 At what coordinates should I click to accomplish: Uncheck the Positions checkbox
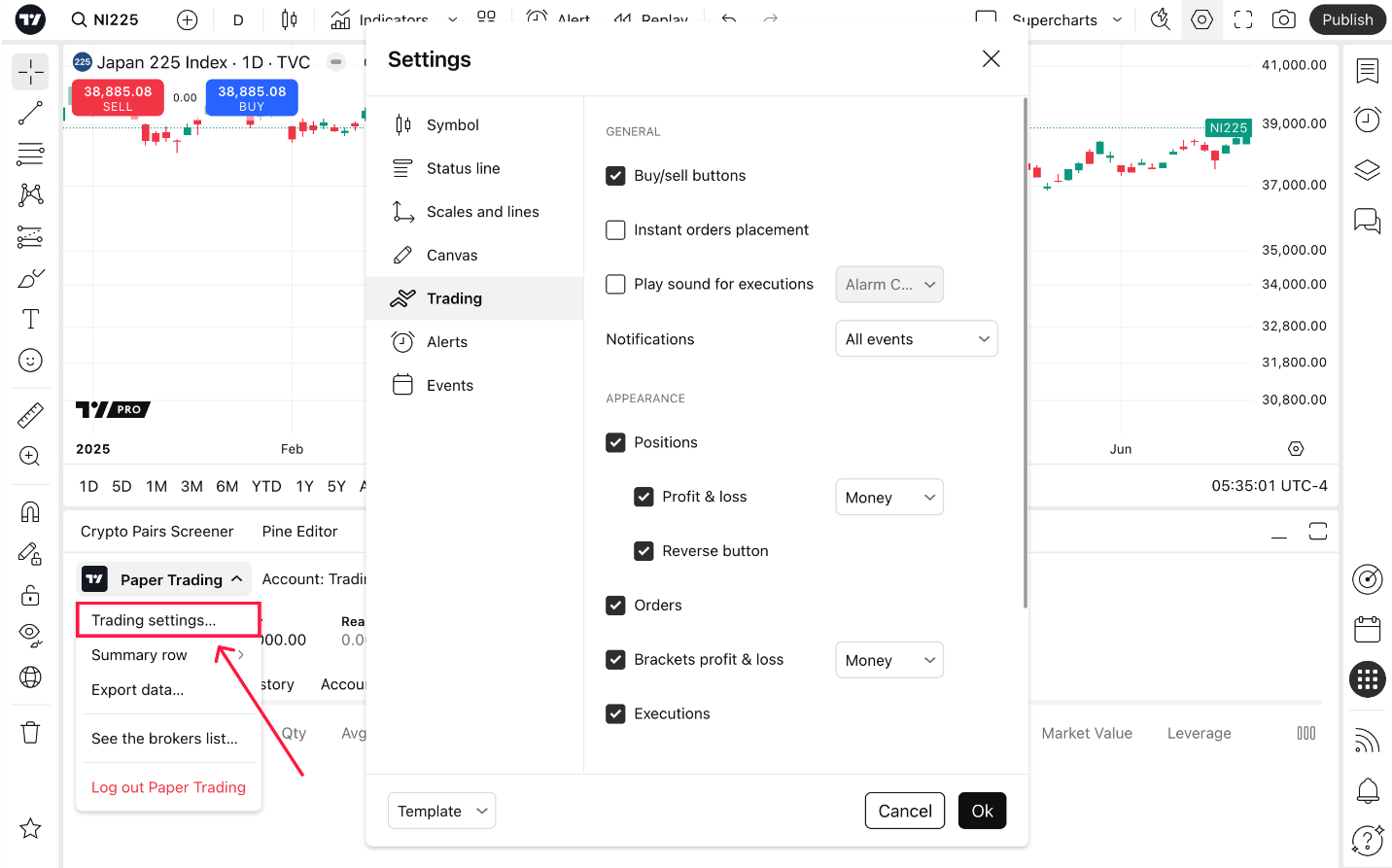point(615,442)
